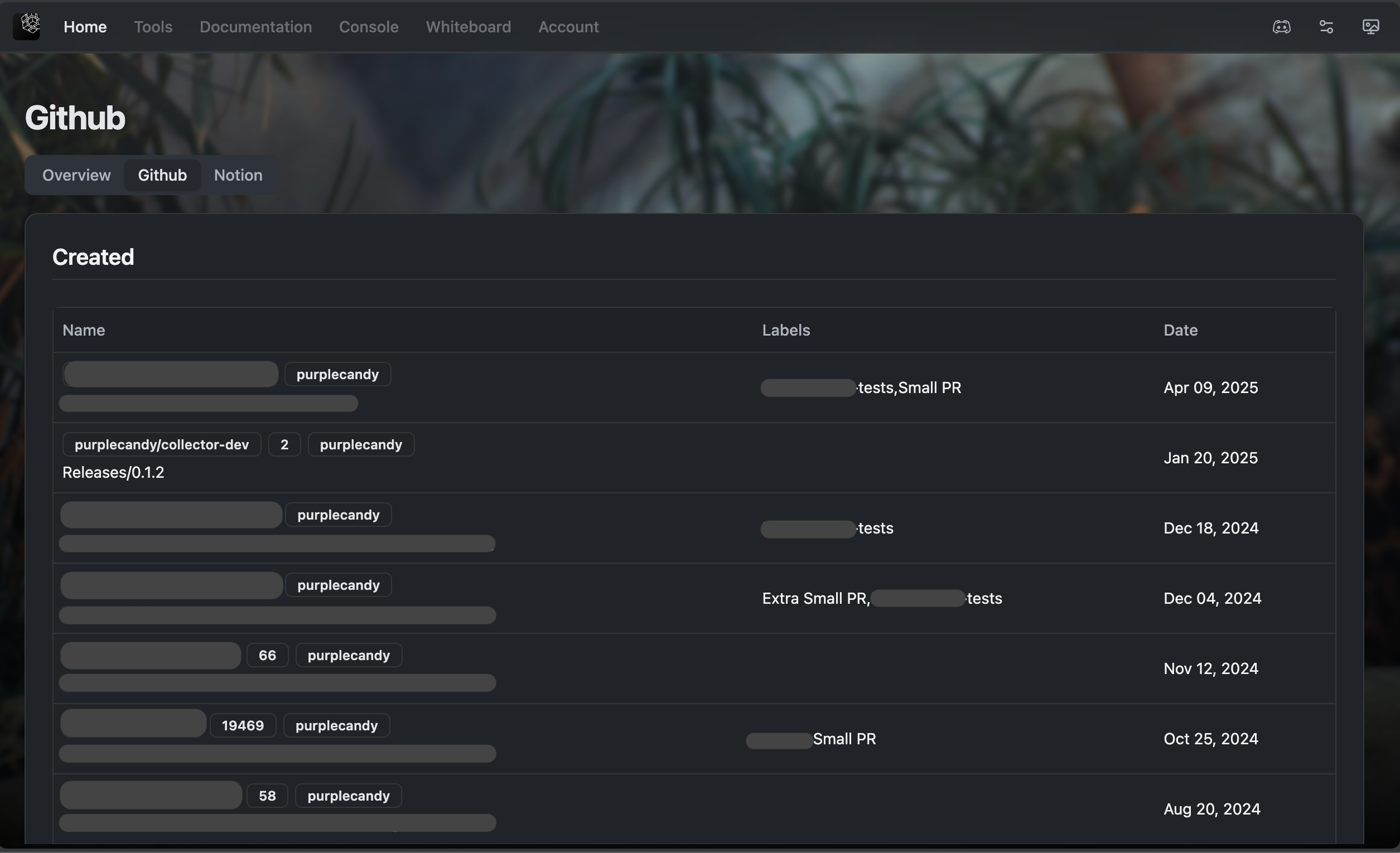Switch to the Notion tab

[238, 175]
